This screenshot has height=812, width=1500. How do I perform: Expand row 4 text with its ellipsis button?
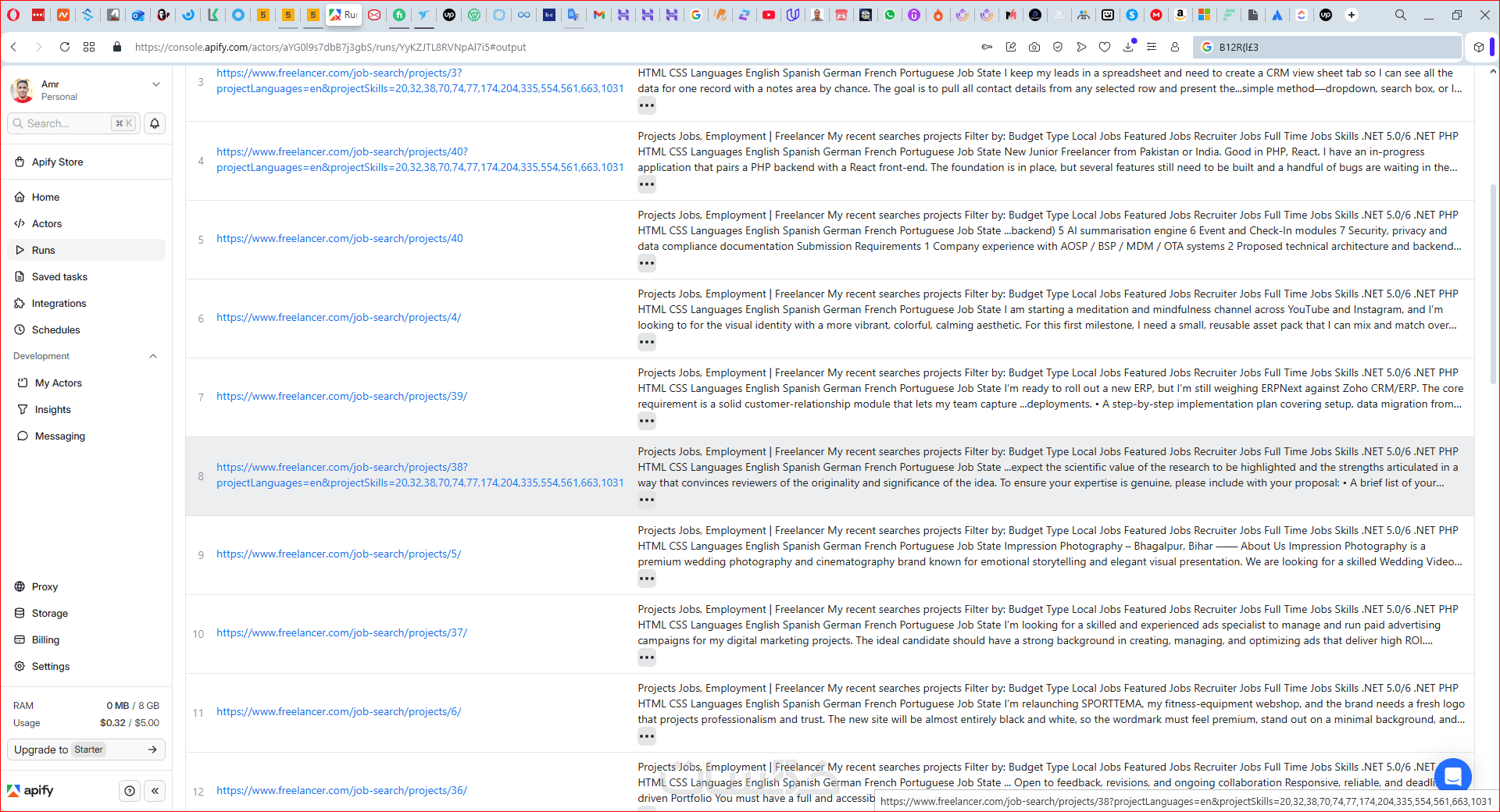coord(647,184)
